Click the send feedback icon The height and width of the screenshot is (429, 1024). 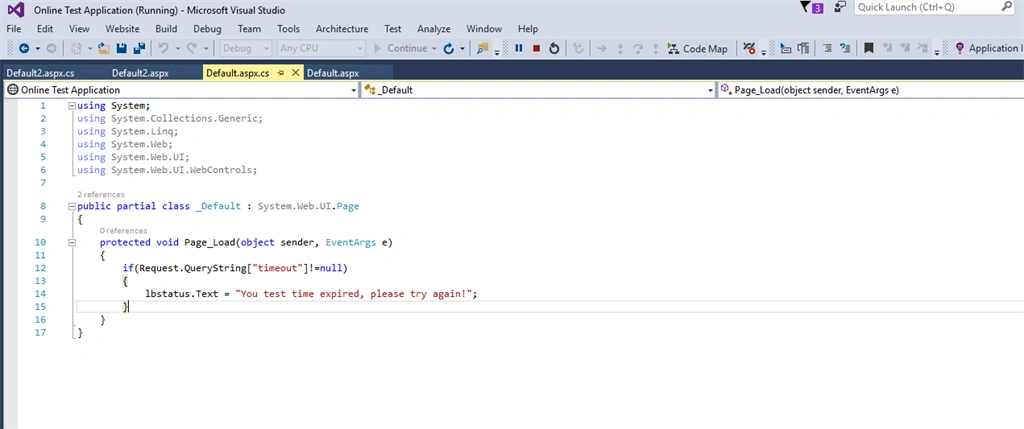pos(840,7)
